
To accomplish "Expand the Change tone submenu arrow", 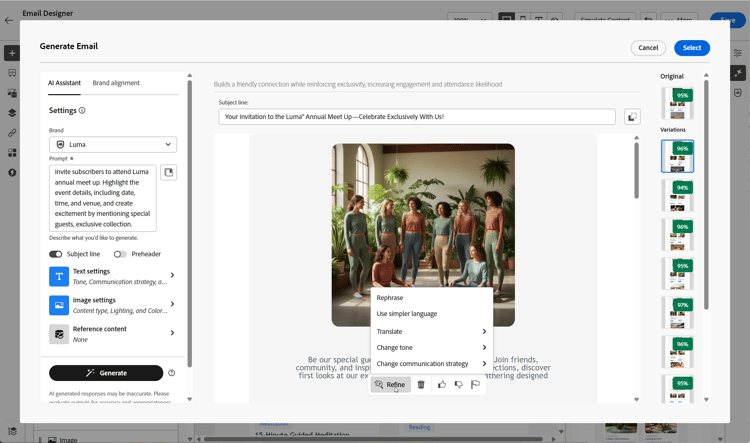I will pyautogui.click(x=484, y=347).
